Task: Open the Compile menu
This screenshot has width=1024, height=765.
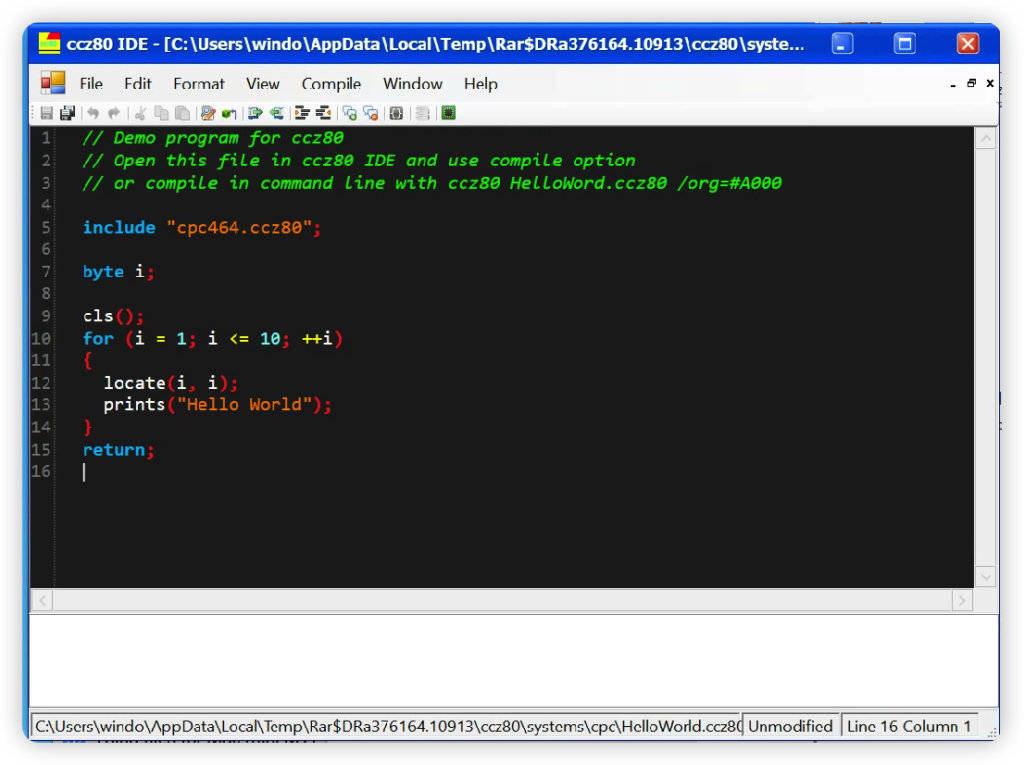Action: [x=331, y=84]
